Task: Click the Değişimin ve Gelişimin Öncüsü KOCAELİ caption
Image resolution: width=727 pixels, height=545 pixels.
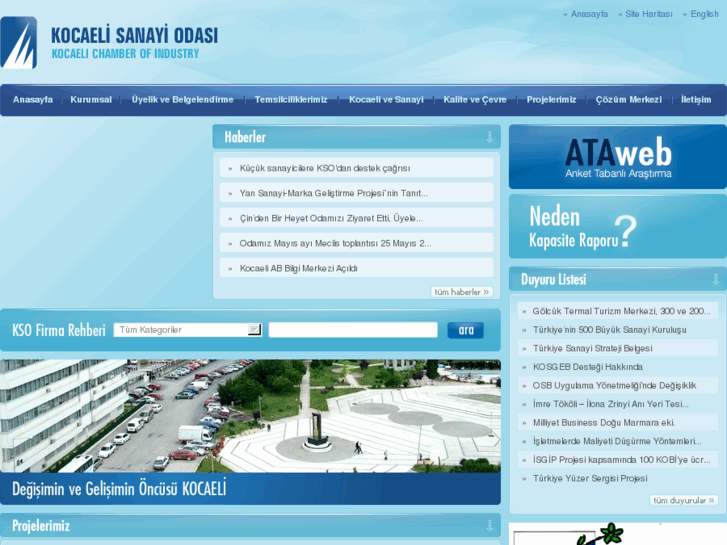Action: pyautogui.click(x=119, y=489)
